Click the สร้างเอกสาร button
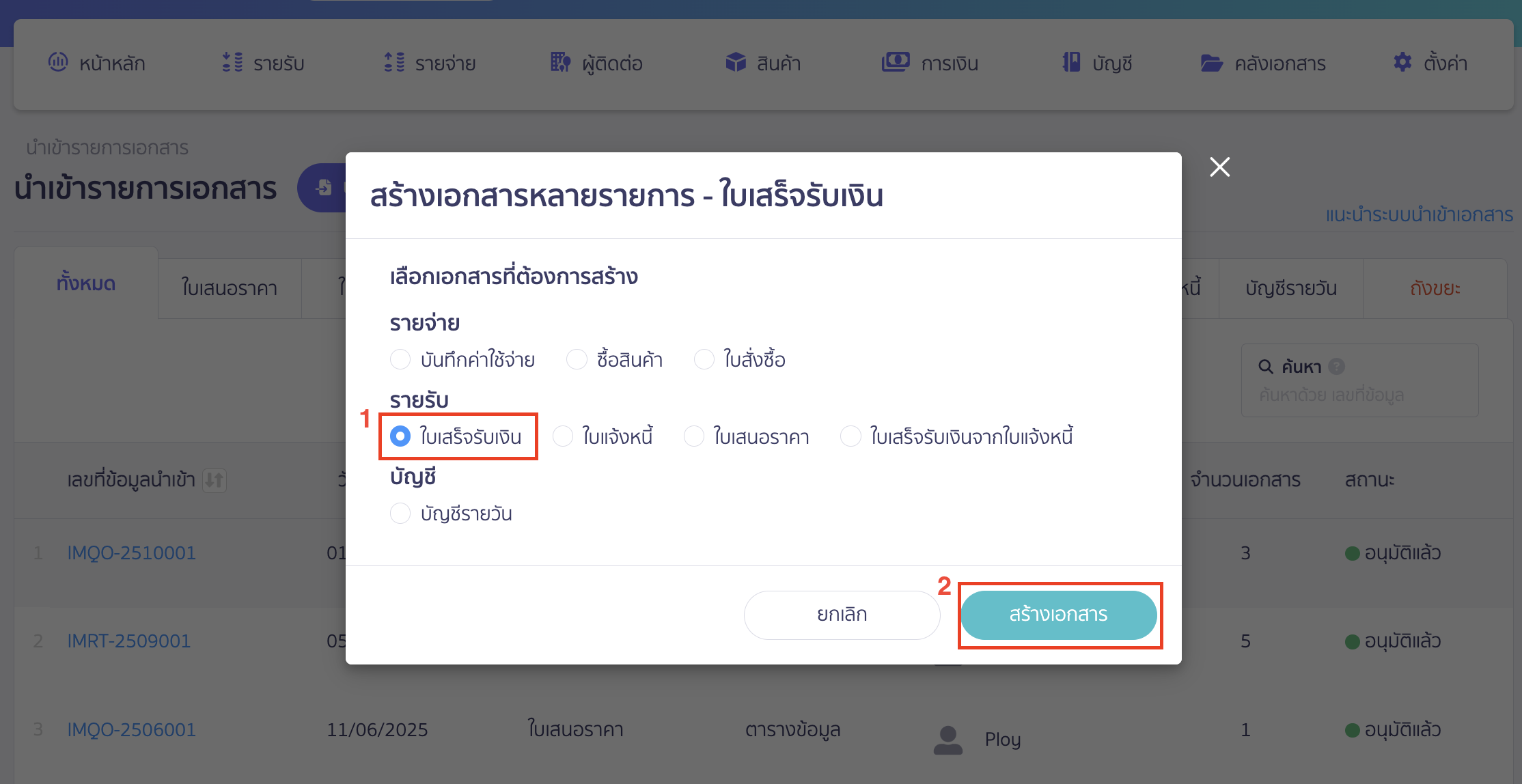The image size is (1522, 784). point(1059,614)
